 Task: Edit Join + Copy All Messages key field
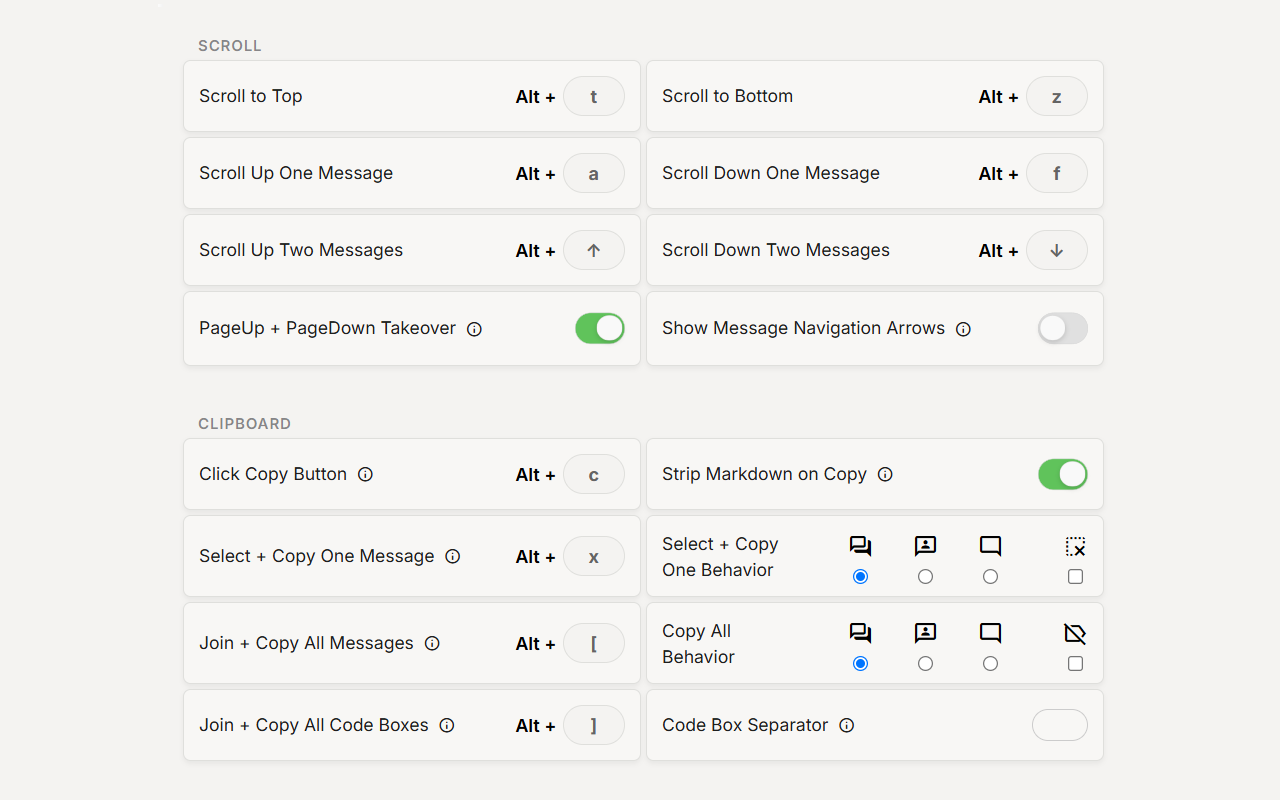point(594,644)
